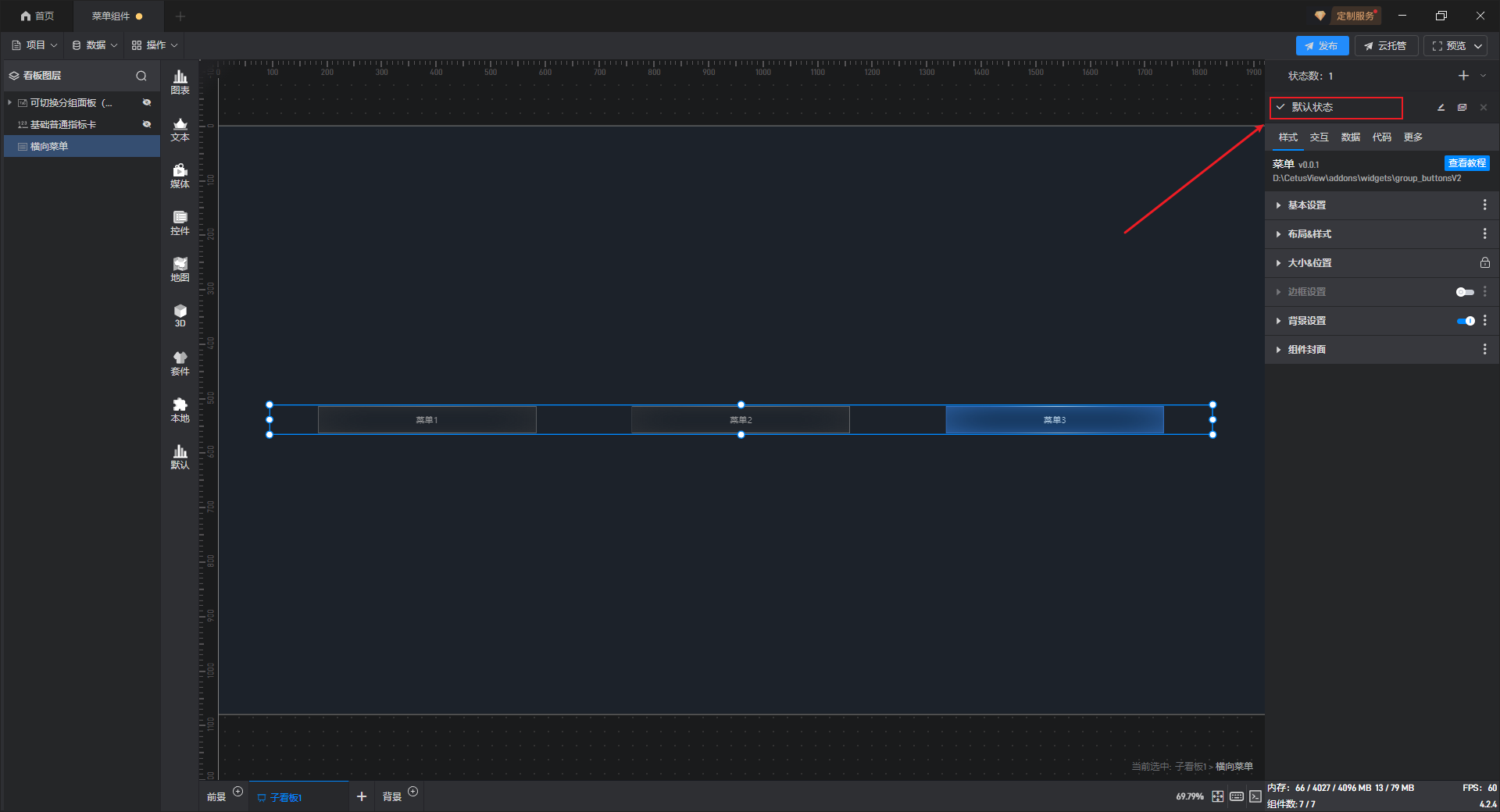Open the 本地 local component category

click(x=180, y=410)
